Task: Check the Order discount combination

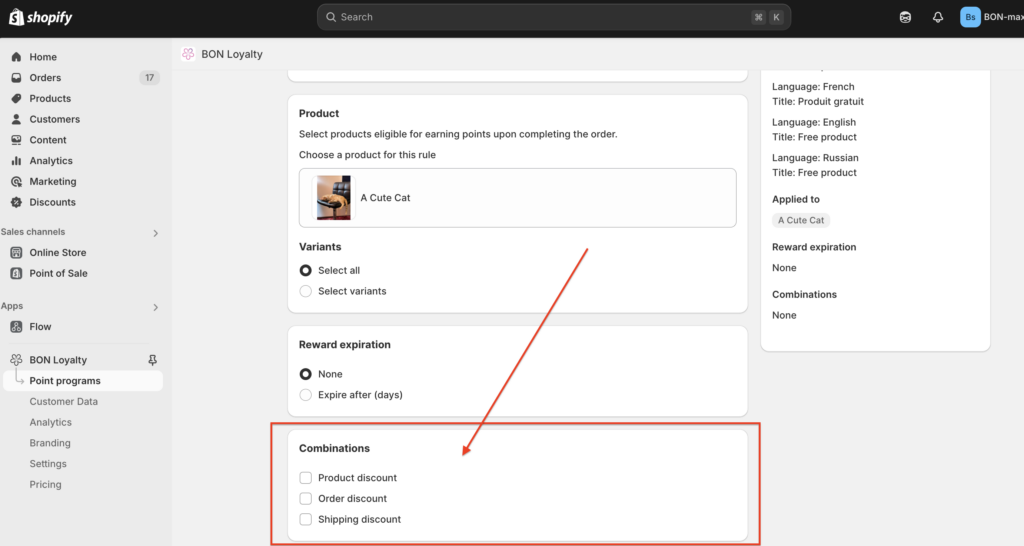Action: (x=306, y=499)
